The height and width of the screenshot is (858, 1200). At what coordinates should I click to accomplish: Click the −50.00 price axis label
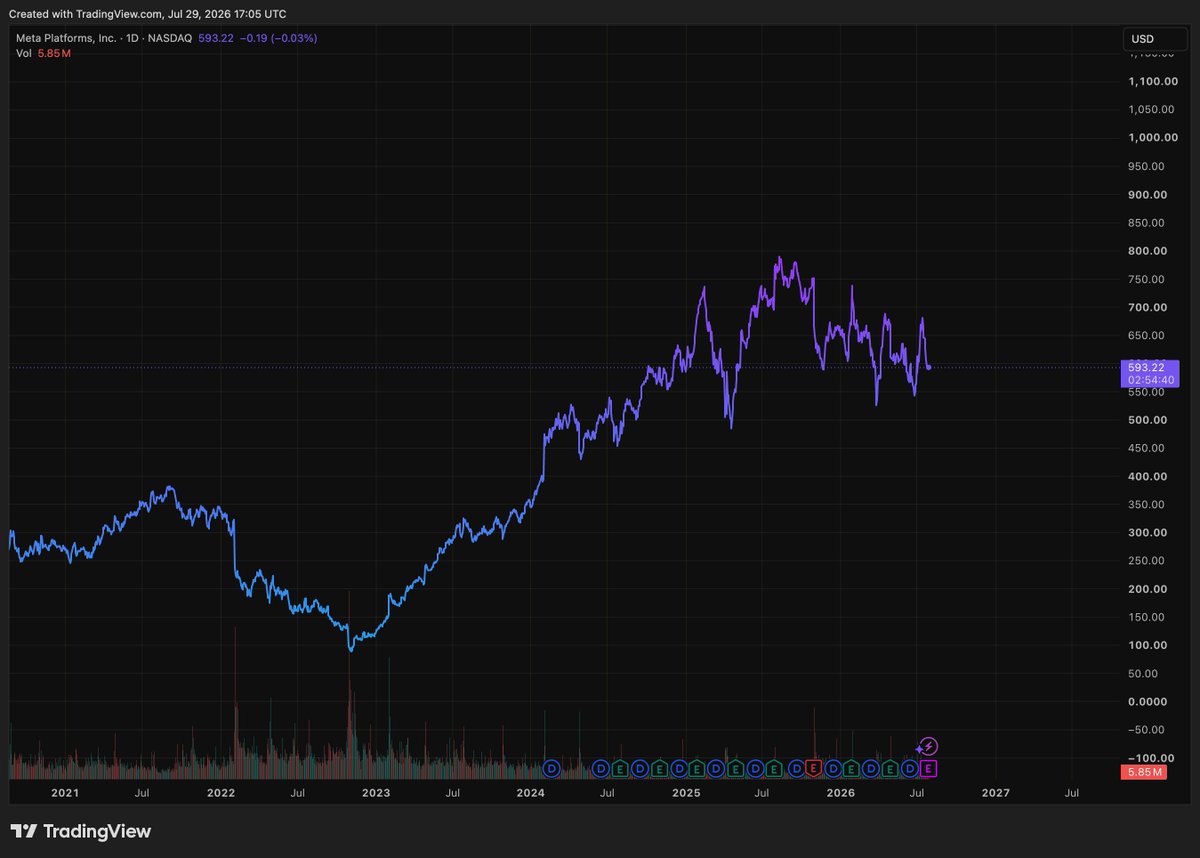[1144, 730]
